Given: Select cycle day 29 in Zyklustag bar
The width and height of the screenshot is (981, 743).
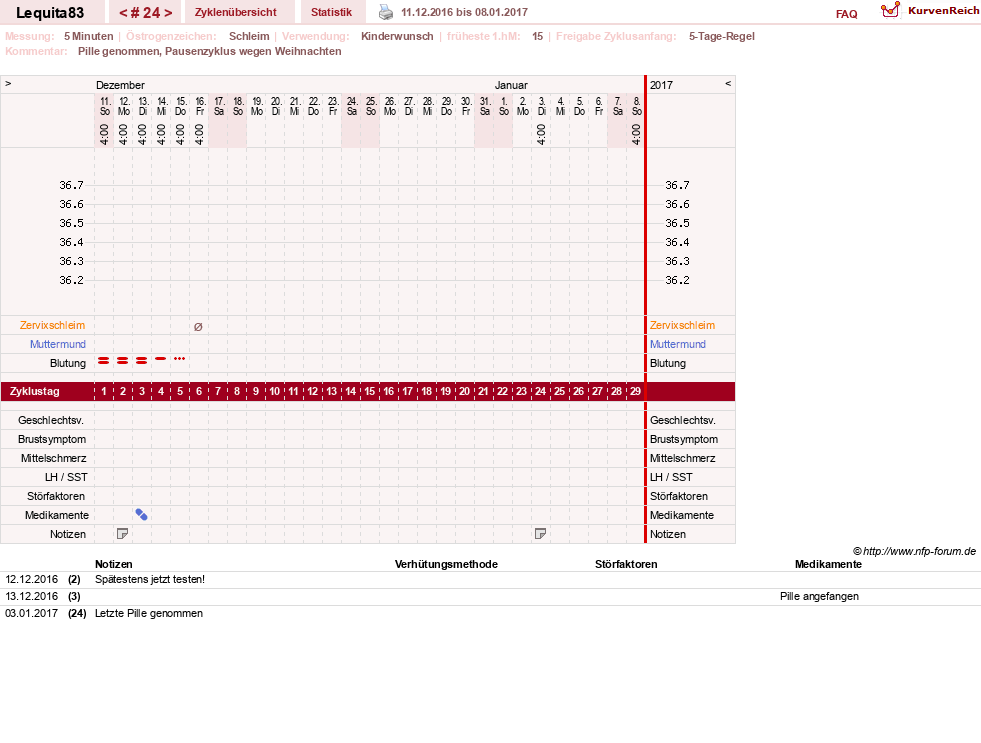Looking at the screenshot, I should (x=635, y=392).
